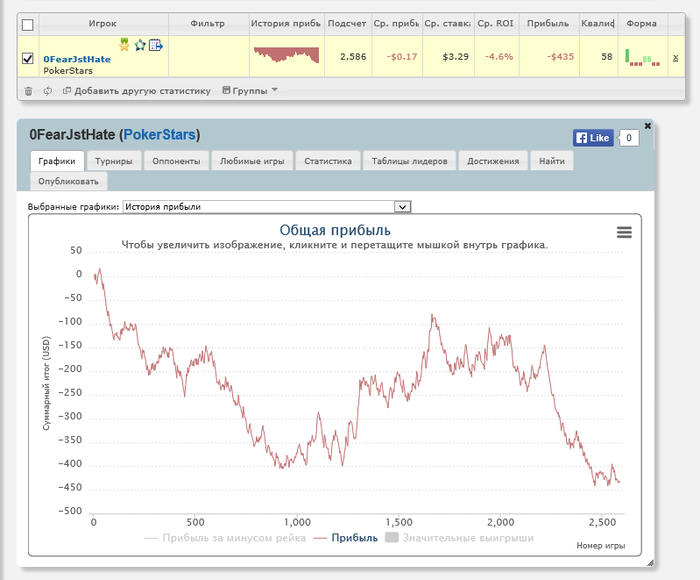700x580 pixels.
Task: Open the chart hamburger menu icon
Action: [x=624, y=232]
